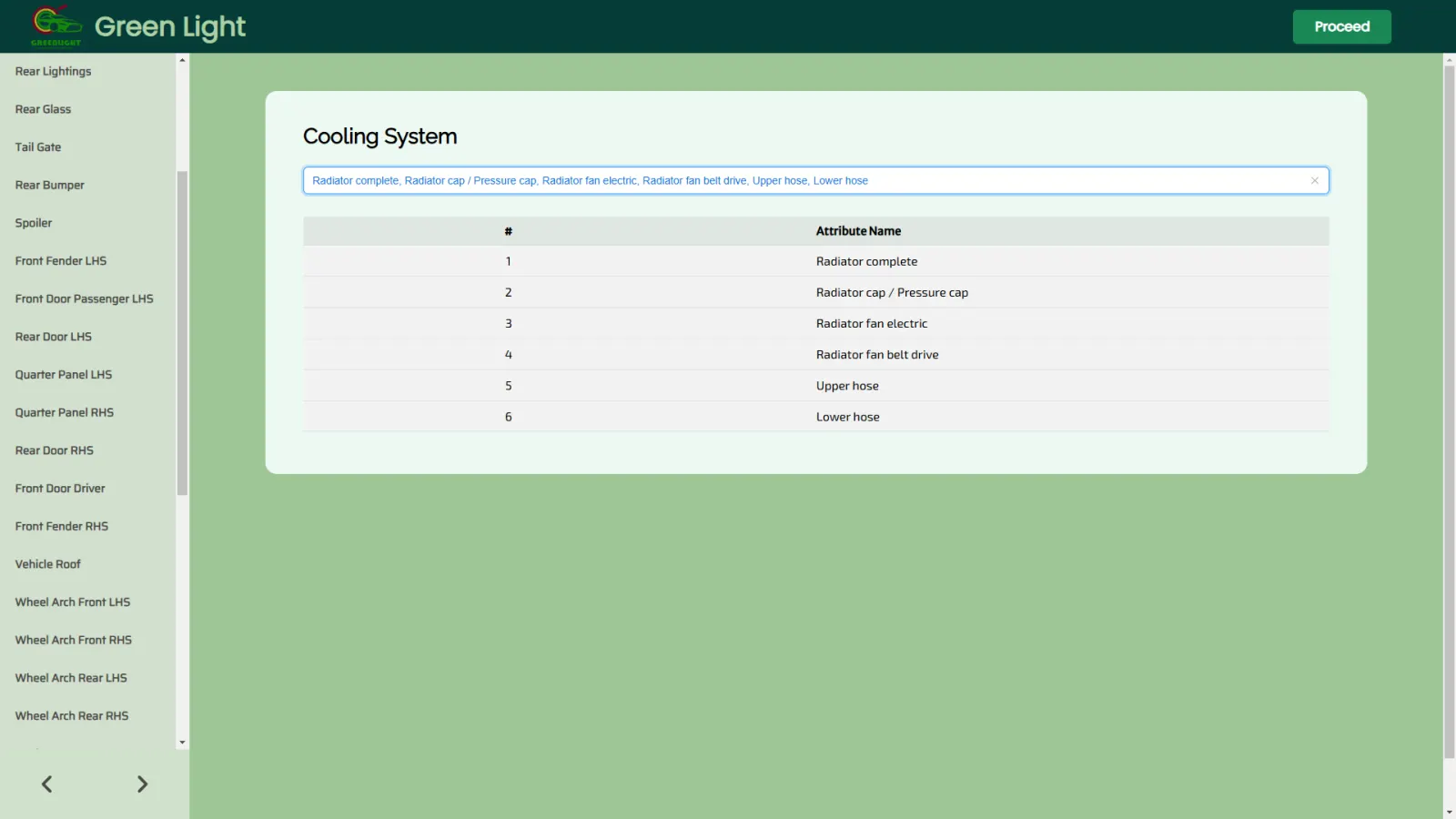
Task: Select Wheel Arch Front LHS
Action: [x=73, y=602]
